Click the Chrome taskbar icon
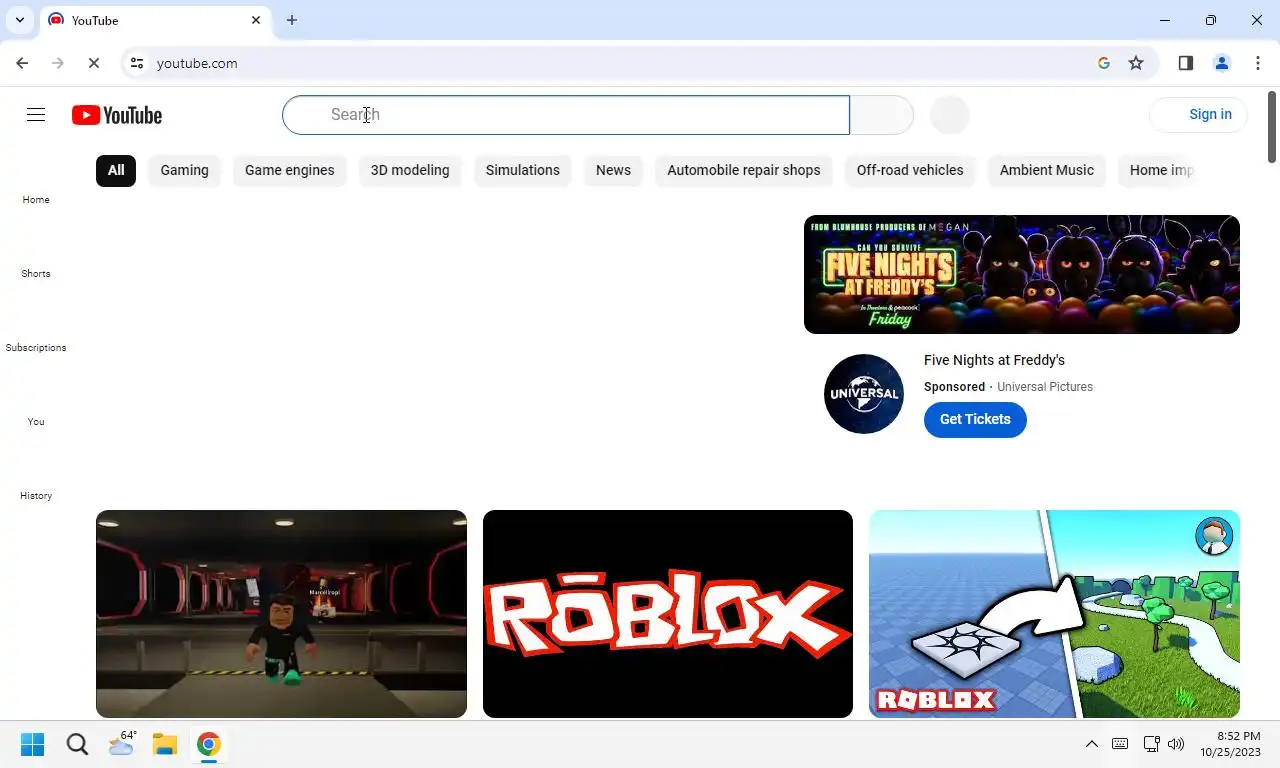This screenshot has width=1280, height=768. coord(208,744)
